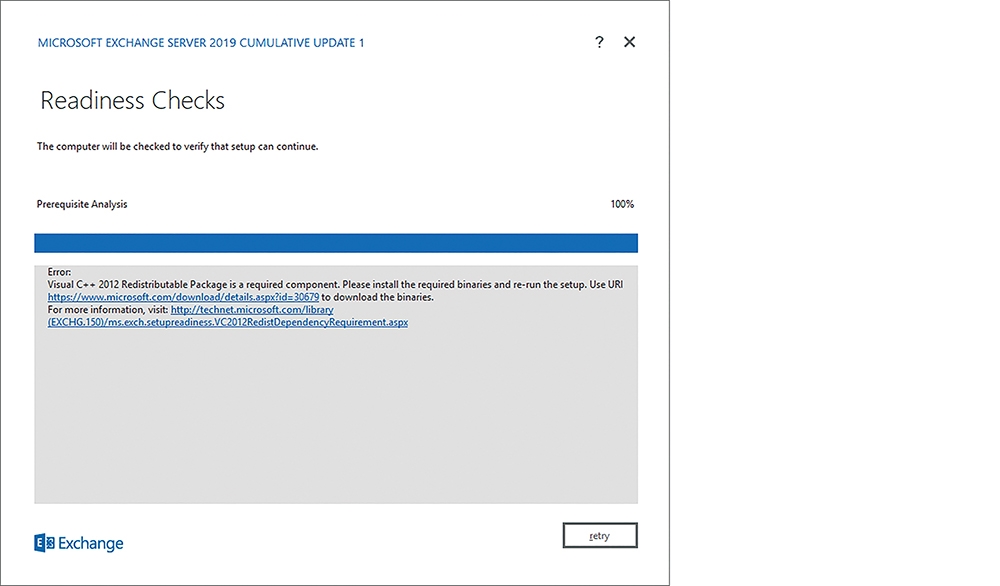Close the Exchange setup window
1000x586 pixels.
click(x=629, y=42)
